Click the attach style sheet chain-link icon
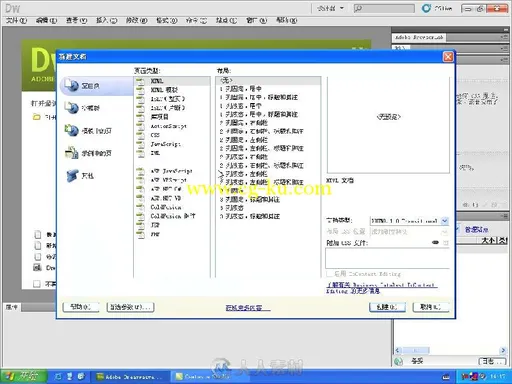The height and width of the screenshot is (384, 512). pyautogui.click(x=435, y=242)
